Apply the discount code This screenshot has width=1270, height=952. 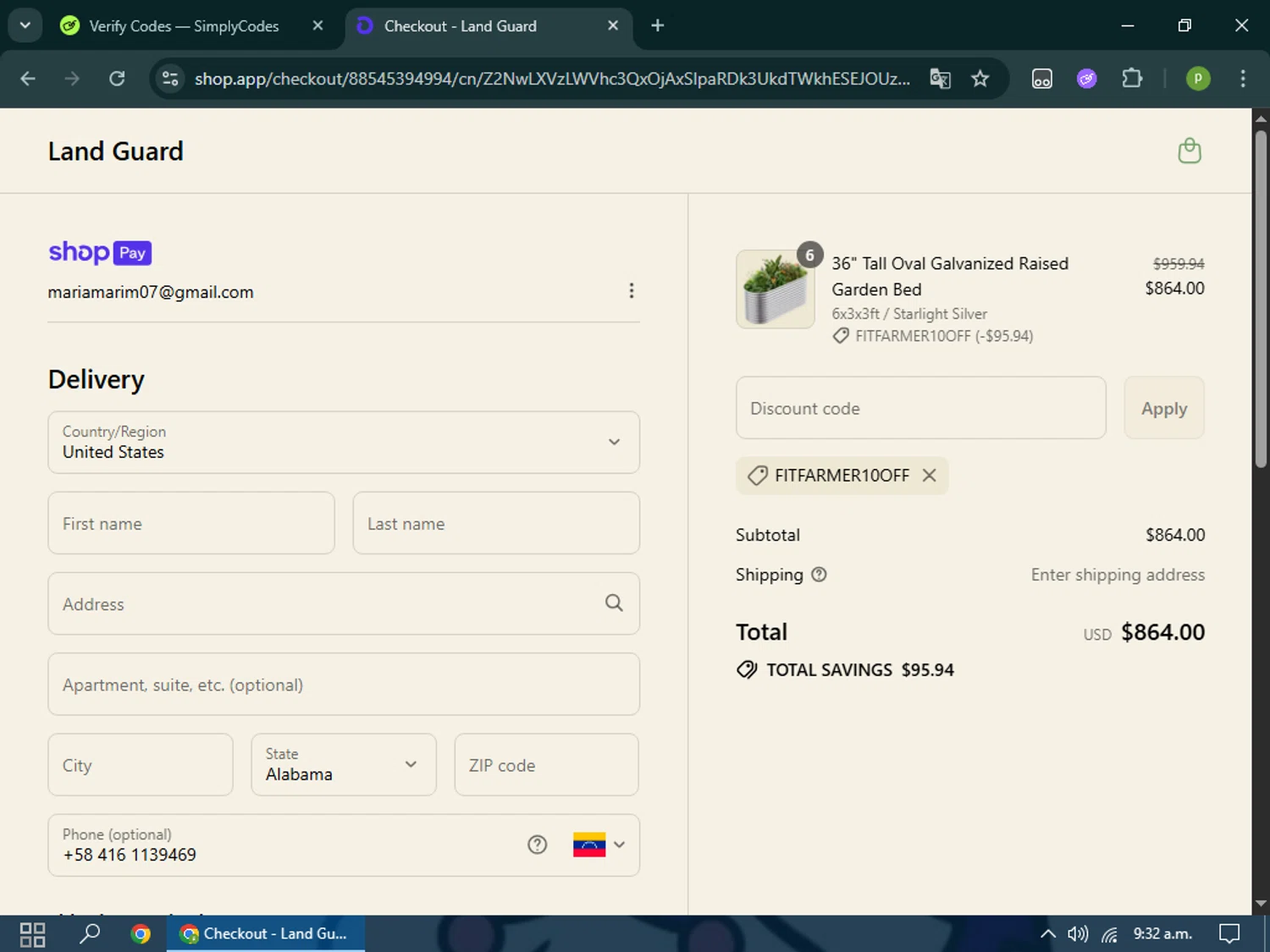pos(1164,408)
